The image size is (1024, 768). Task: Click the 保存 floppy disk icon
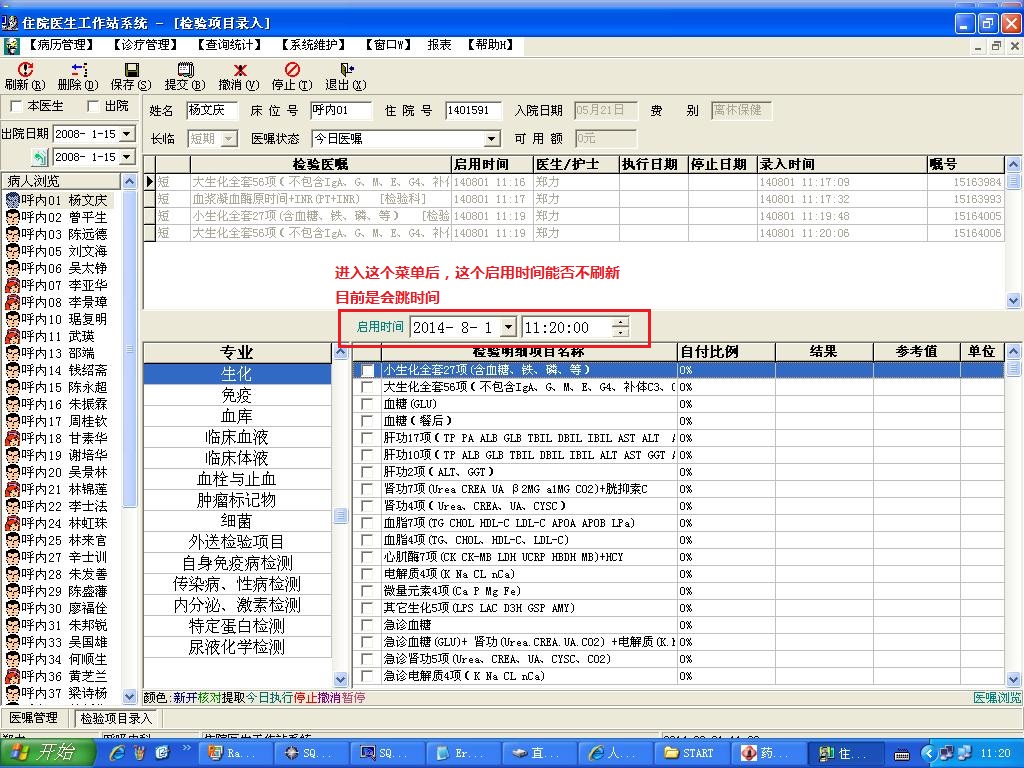[x=131, y=69]
